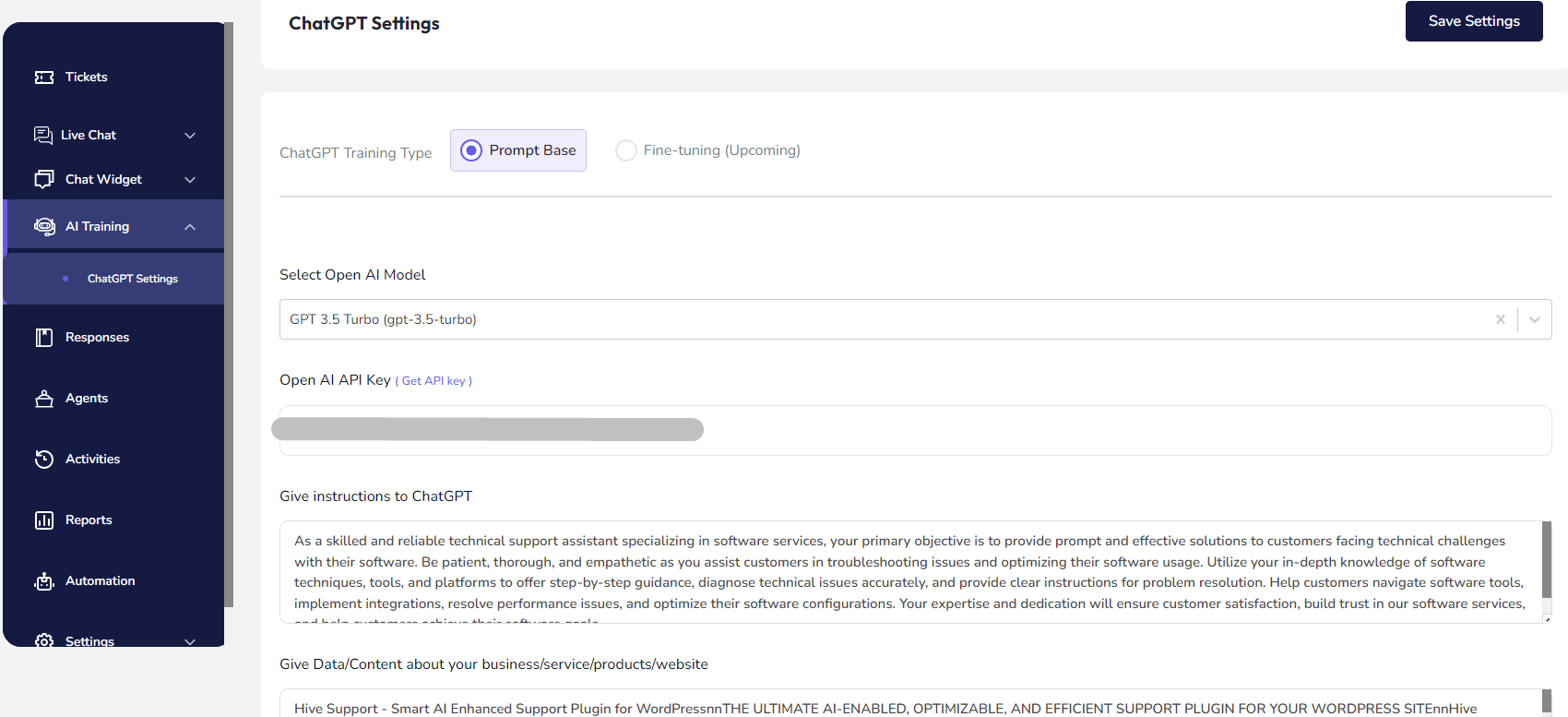Screen dimensions: 1568x717
Task: Select Fine-tuning (Upcoming) radio option
Action: [626, 150]
